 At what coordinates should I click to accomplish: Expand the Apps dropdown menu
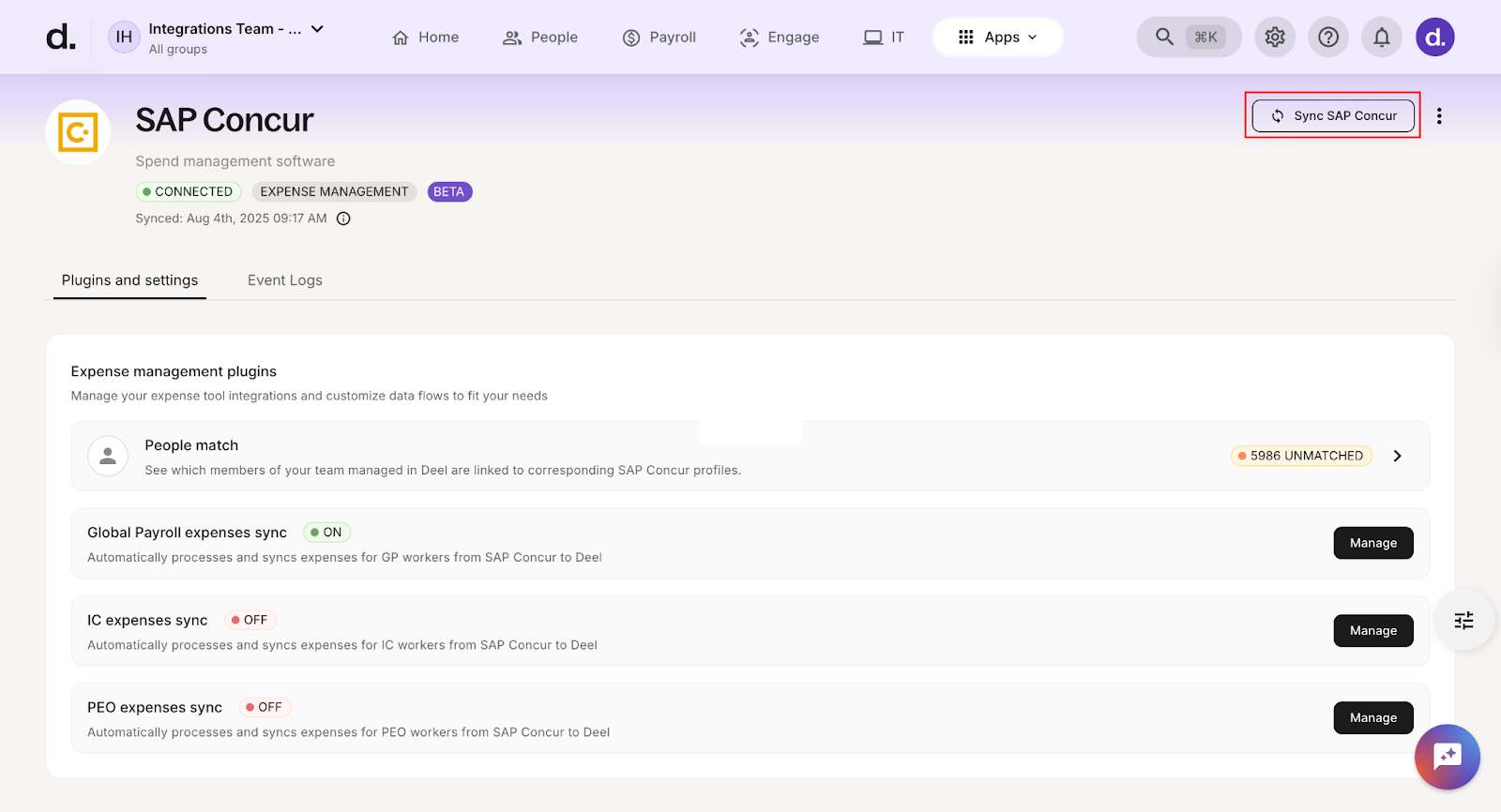pos(997,38)
